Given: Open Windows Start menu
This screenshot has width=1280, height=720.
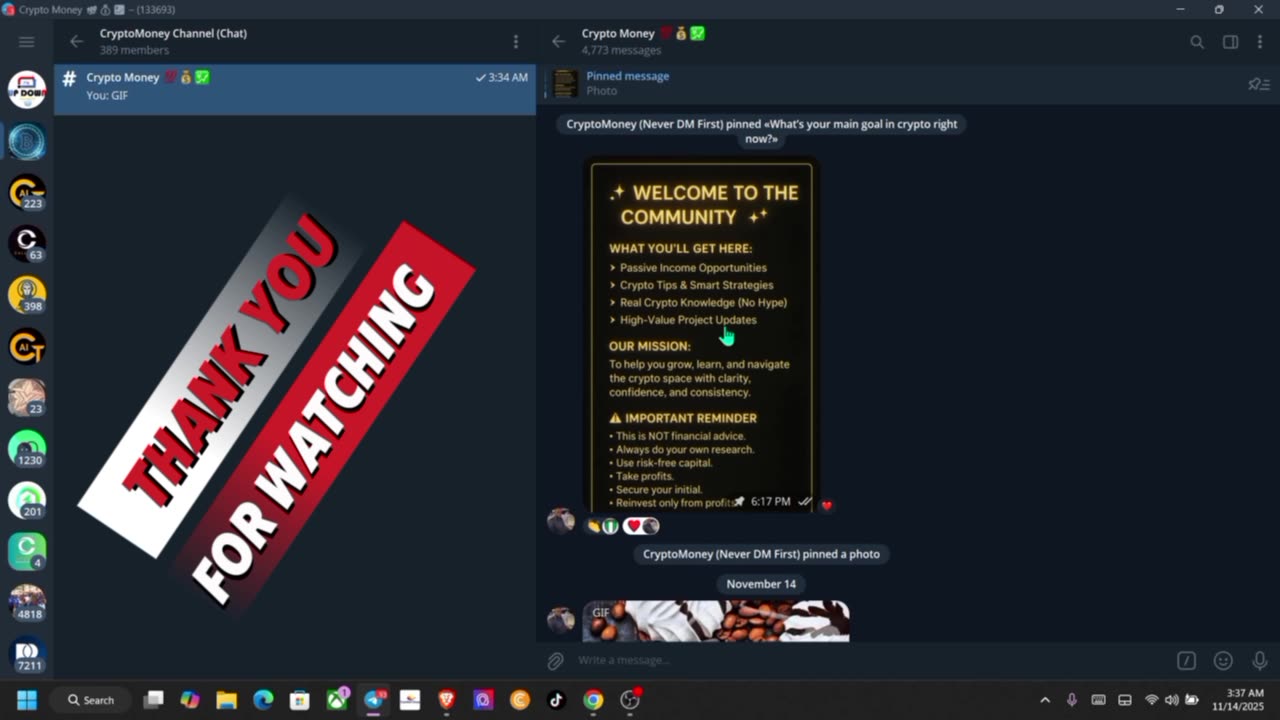Looking at the screenshot, I should click(x=27, y=700).
